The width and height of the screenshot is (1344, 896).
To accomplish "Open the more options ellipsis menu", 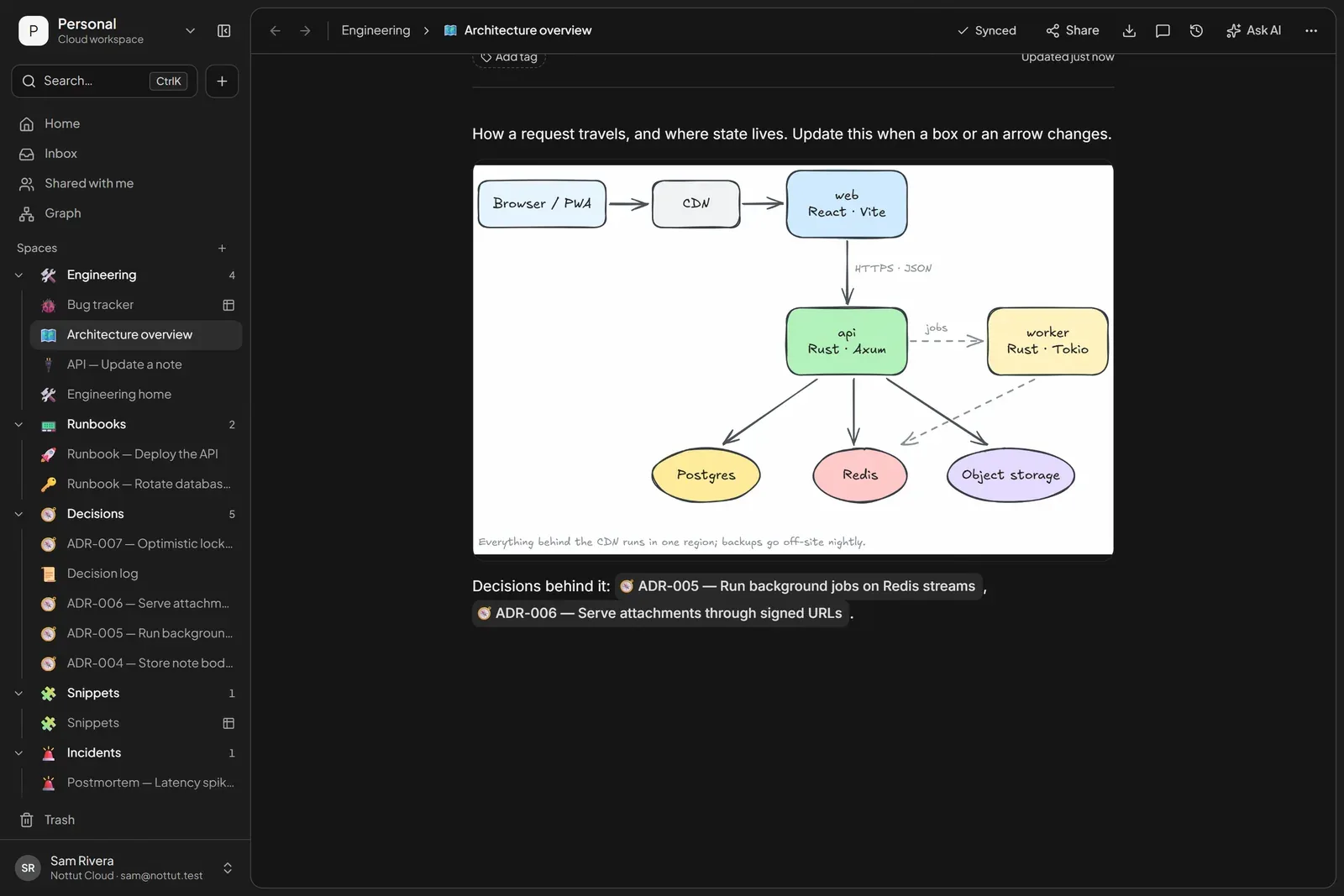I will coord(1311,31).
